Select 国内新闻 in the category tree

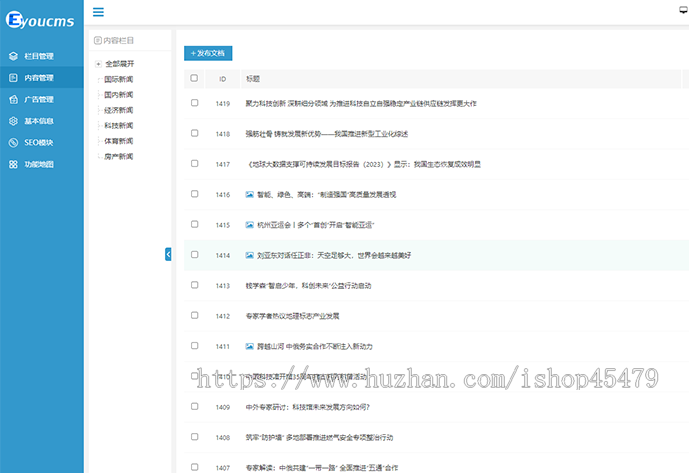[x=119, y=95]
